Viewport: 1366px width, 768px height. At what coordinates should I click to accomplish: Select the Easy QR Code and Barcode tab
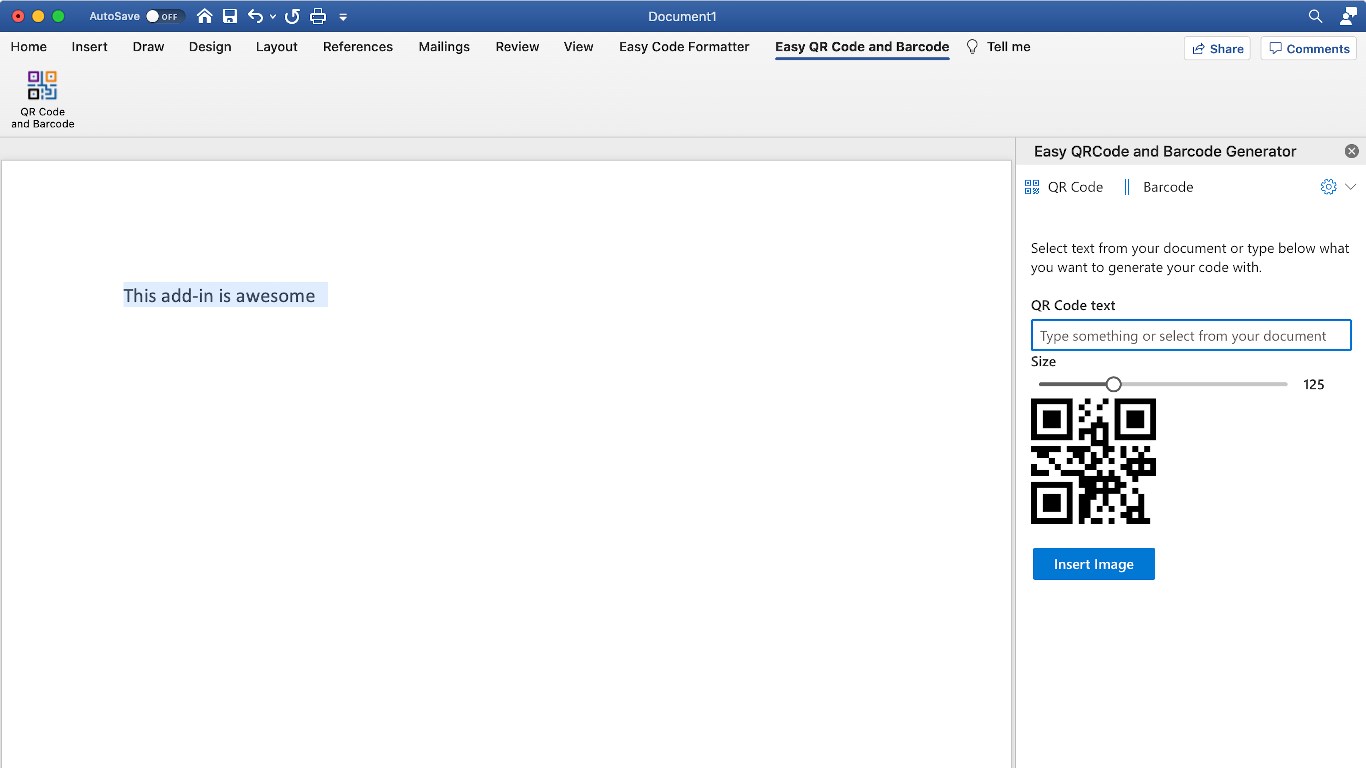862,47
